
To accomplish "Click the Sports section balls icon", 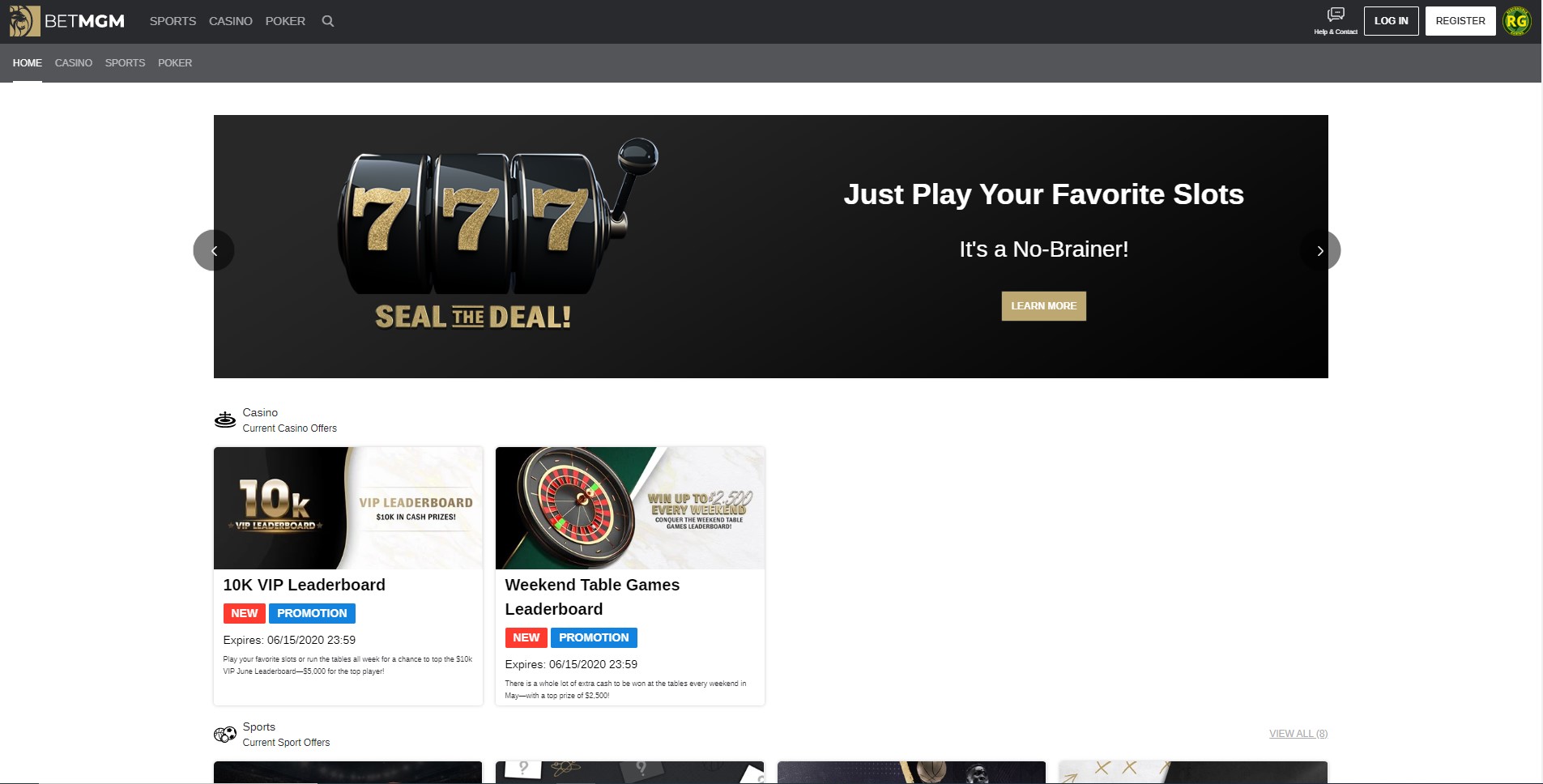I will coord(225,735).
